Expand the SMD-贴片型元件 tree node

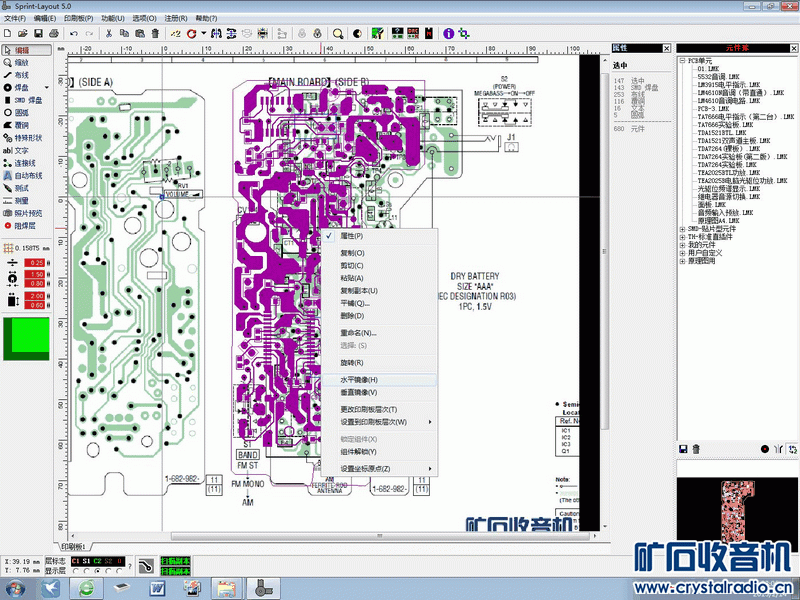point(682,229)
